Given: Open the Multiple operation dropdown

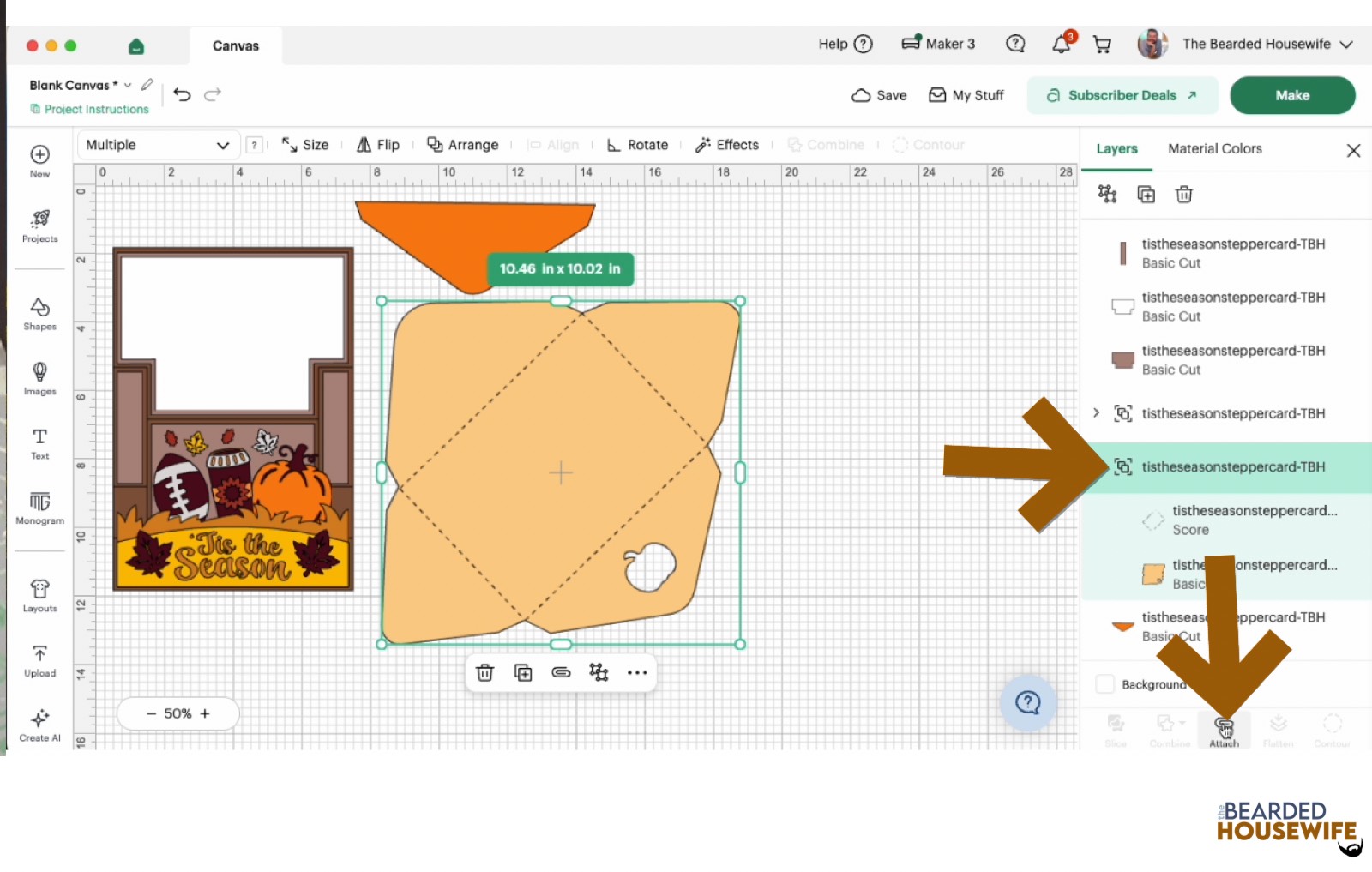Looking at the screenshot, I should coord(158,145).
